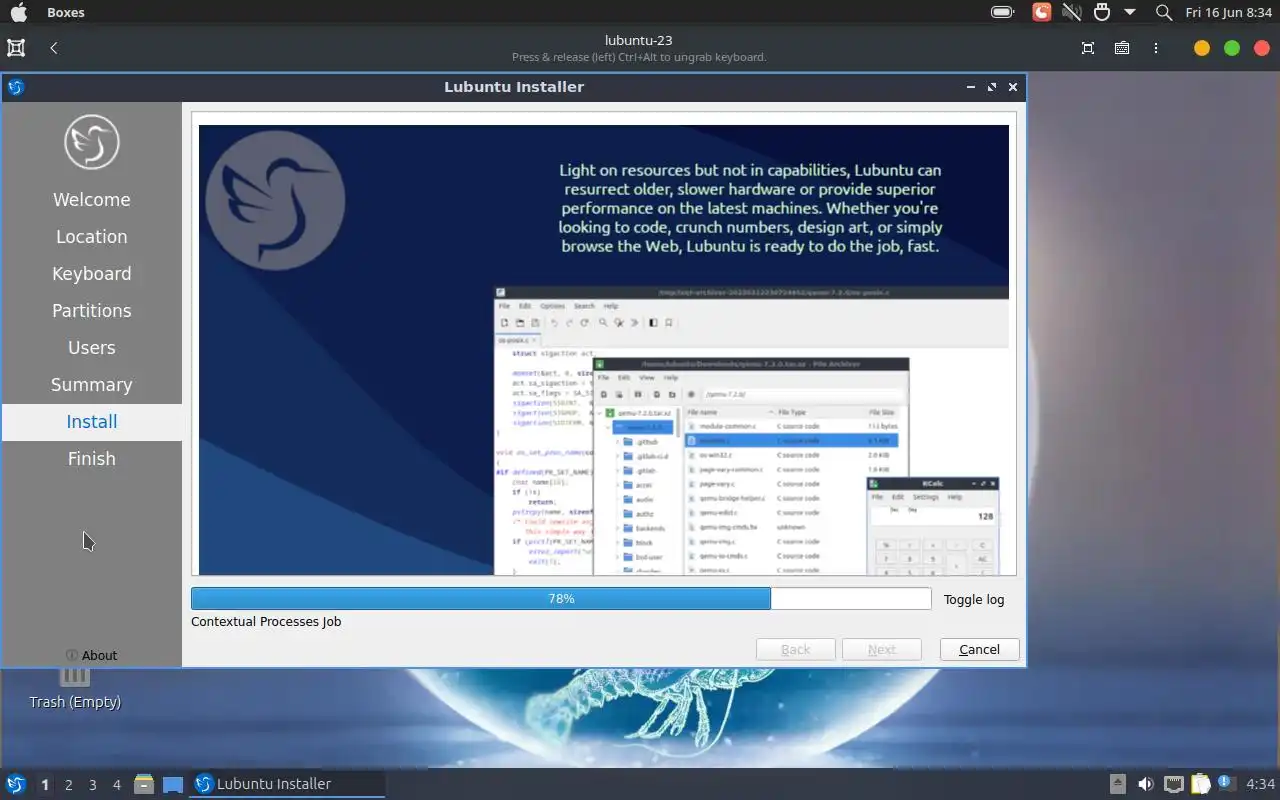The image size is (1280, 800).
Task: Open the Boxes application menu
Action: [66, 12]
